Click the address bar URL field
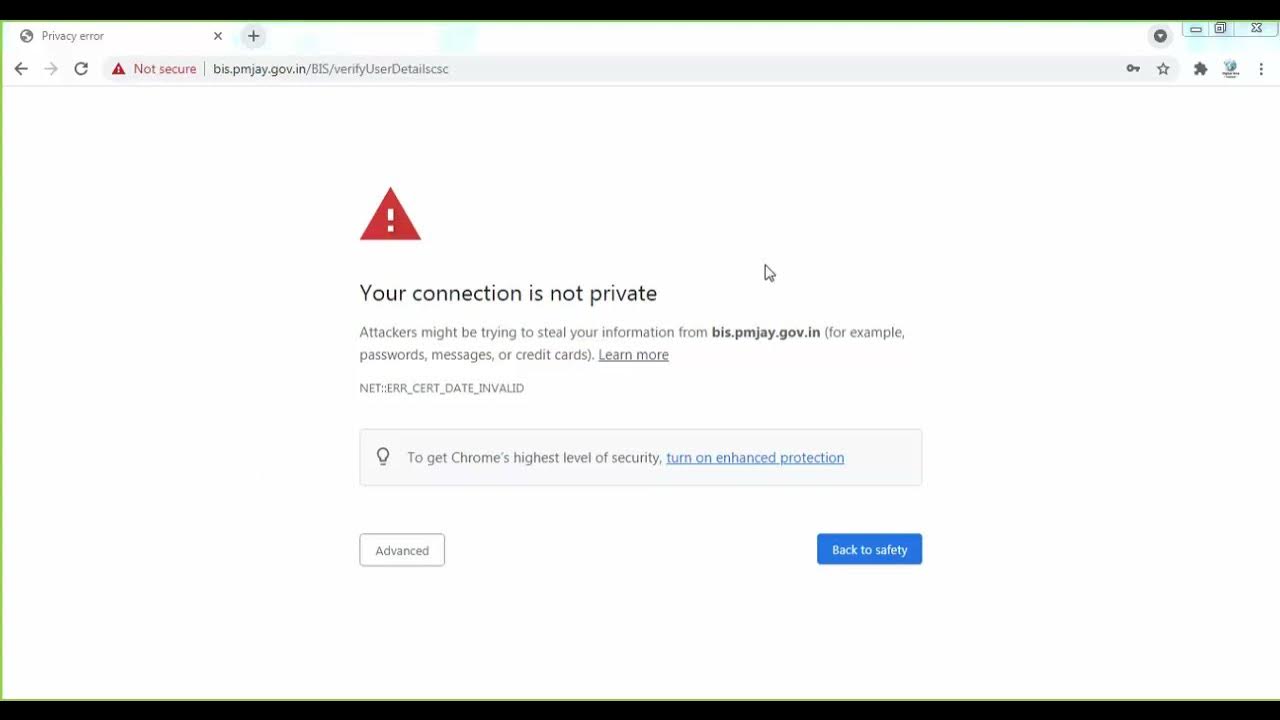This screenshot has width=1280, height=720. tap(660, 69)
